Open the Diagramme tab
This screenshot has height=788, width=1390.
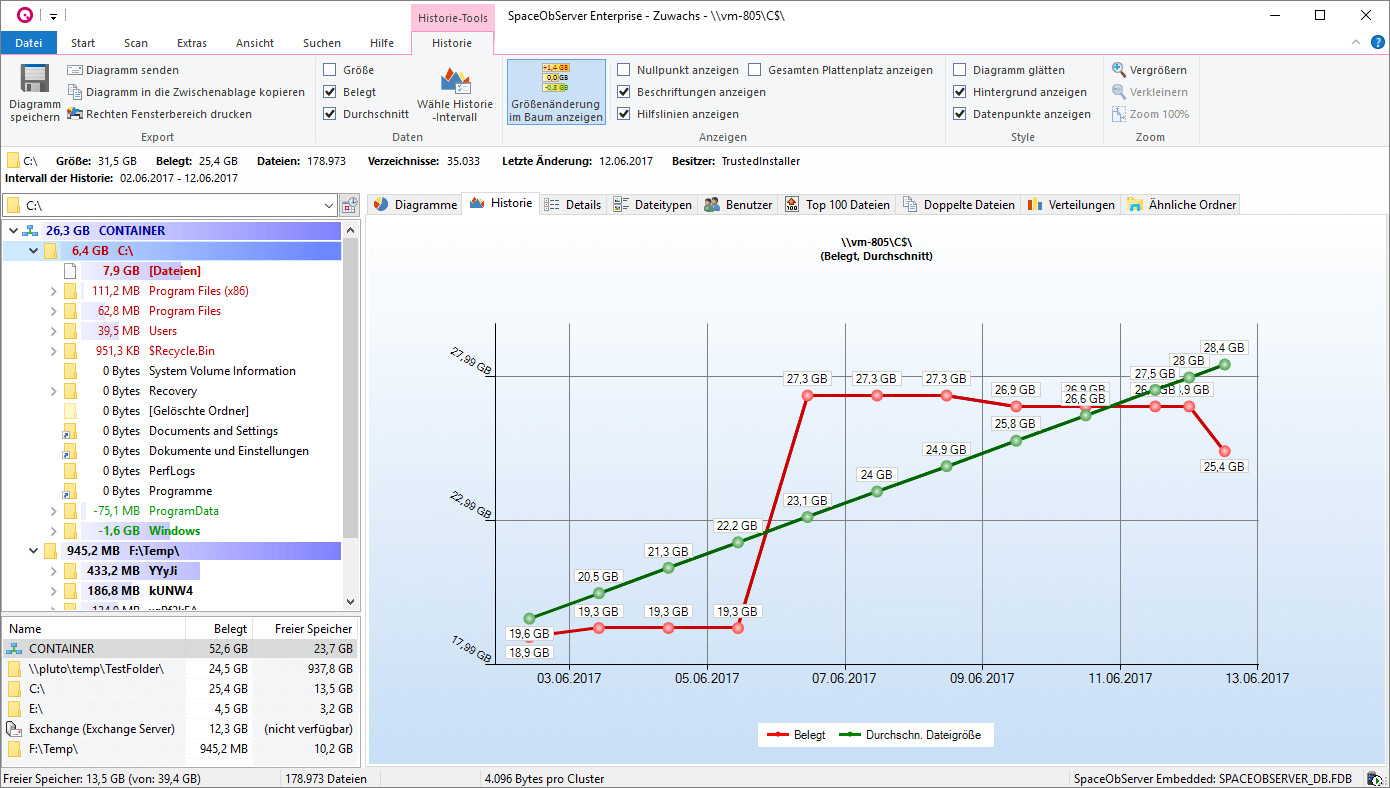pyautogui.click(x=415, y=205)
